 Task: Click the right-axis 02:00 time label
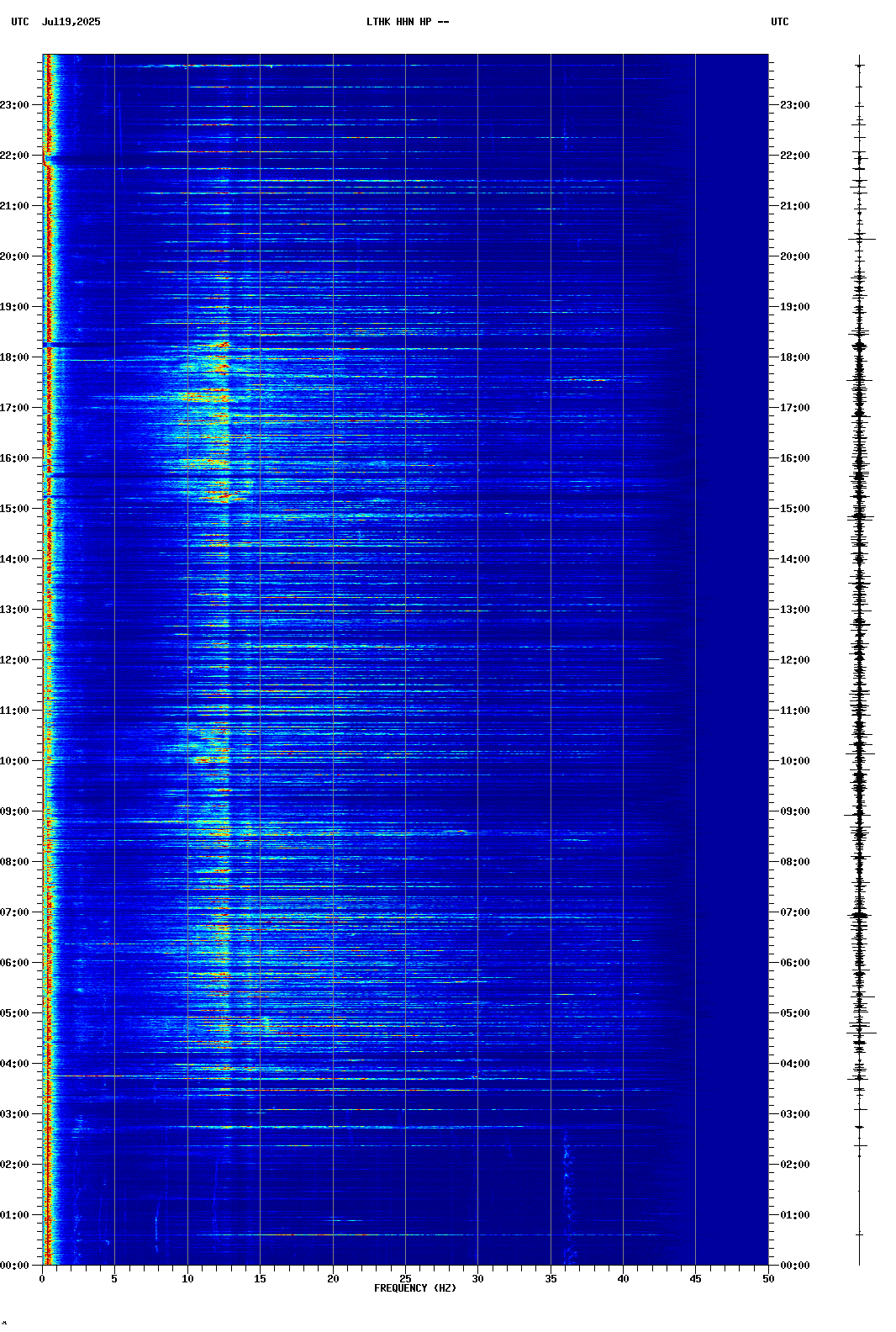[x=795, y=1165]
